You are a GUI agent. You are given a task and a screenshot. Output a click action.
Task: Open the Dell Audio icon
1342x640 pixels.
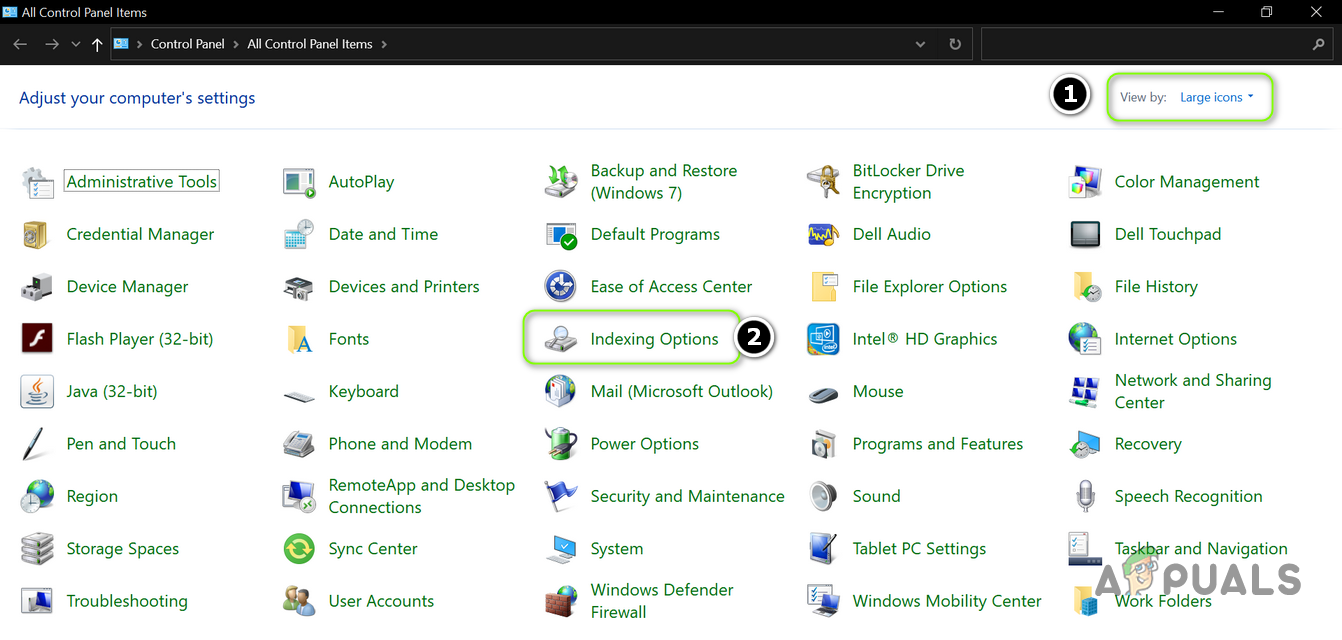[x=823, y=235]
